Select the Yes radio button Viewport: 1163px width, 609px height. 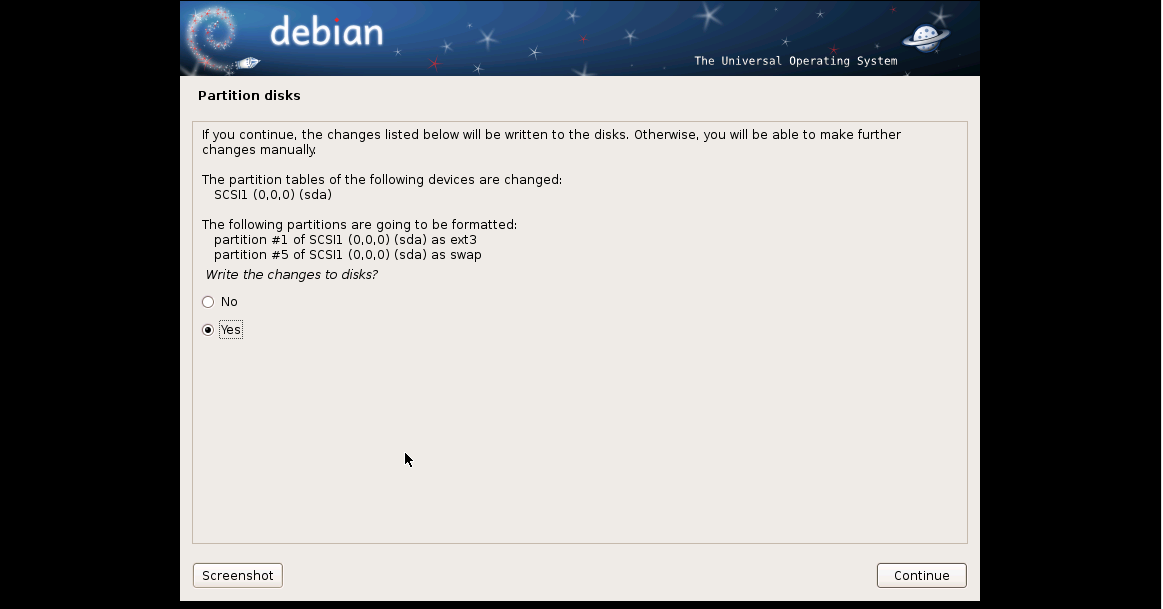[208, 330]
